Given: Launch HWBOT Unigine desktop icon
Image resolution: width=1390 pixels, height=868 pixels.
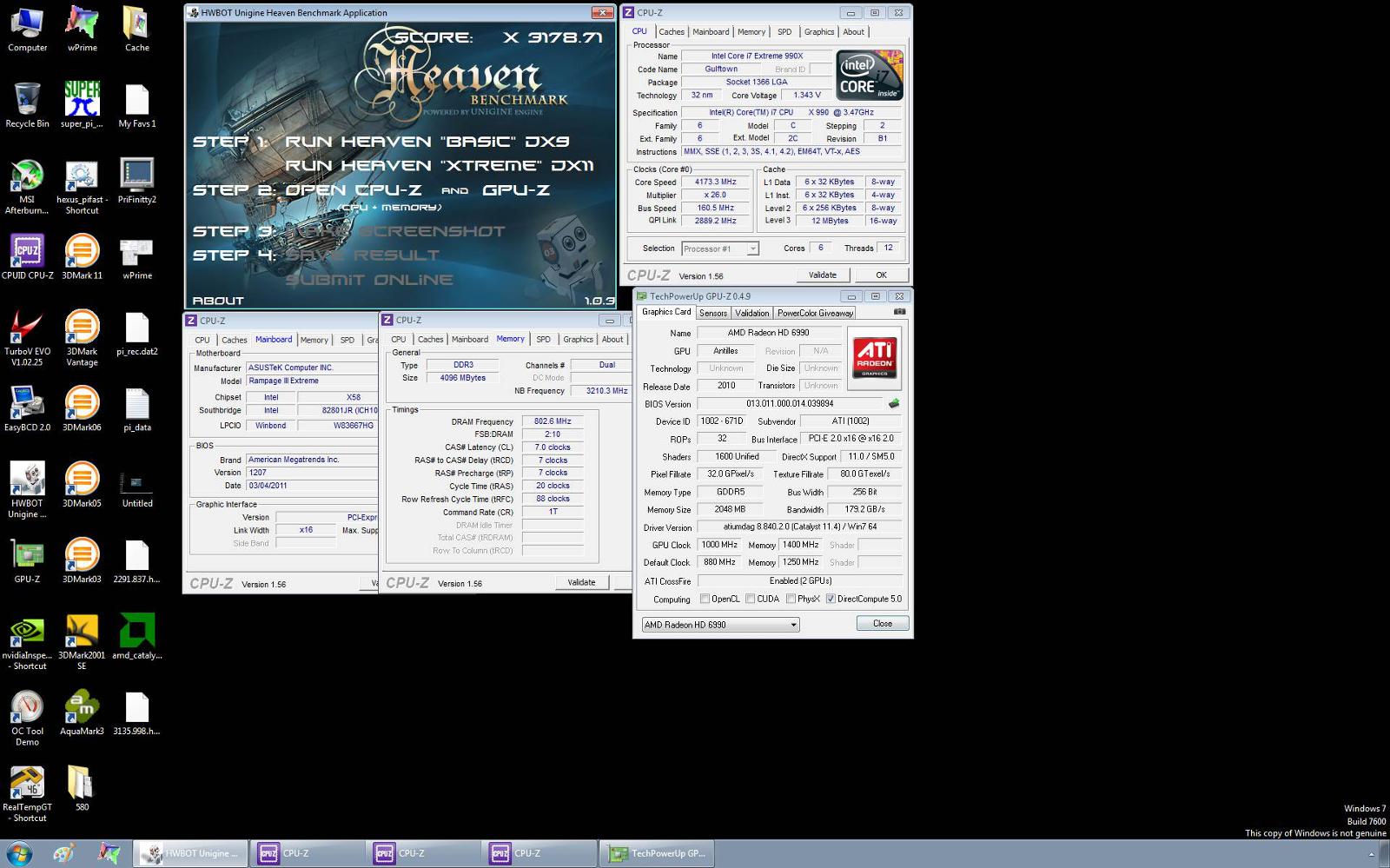Looking at the screenshot, I should coord(27,490).
